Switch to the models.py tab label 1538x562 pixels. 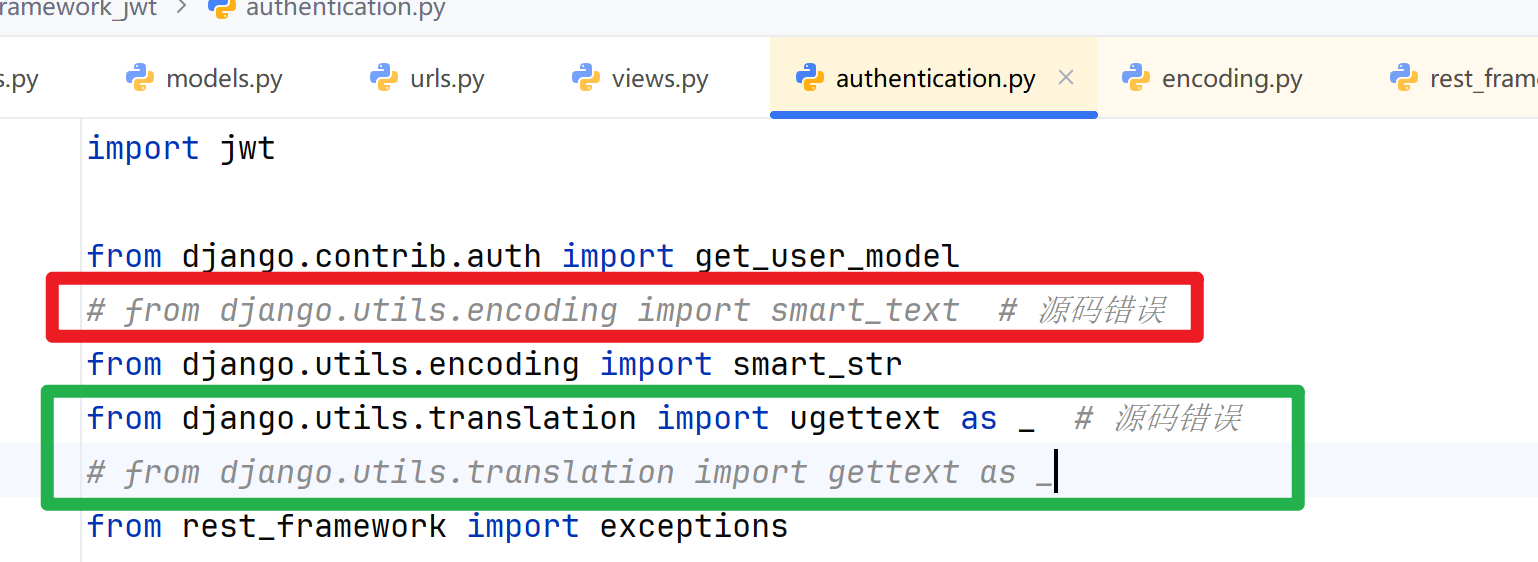pyautogui.click(x=224, y=79)
